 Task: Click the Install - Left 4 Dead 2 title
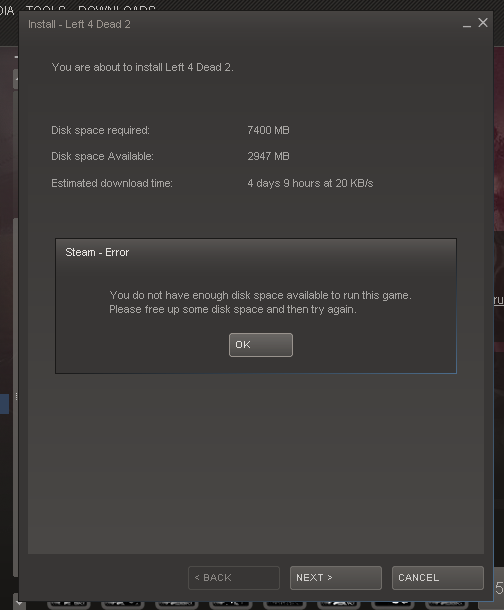(79, 24)
